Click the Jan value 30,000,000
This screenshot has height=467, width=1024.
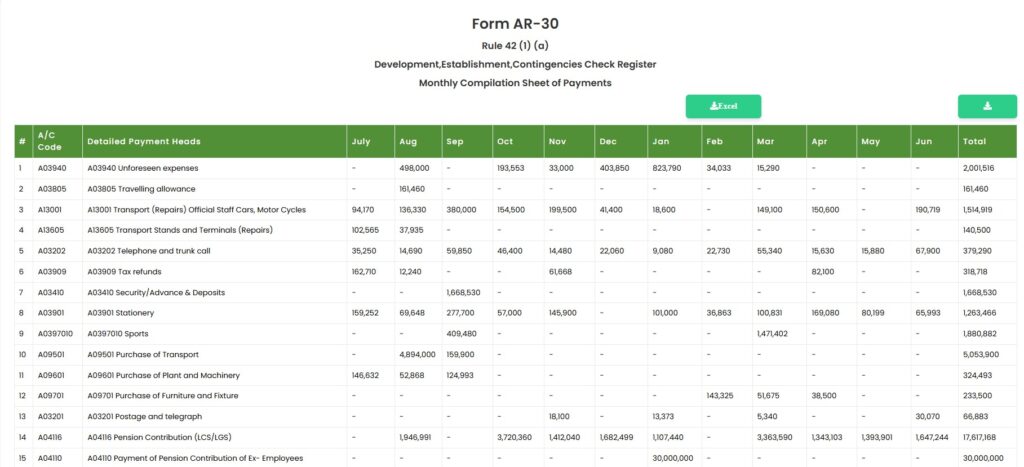point(672,459)
